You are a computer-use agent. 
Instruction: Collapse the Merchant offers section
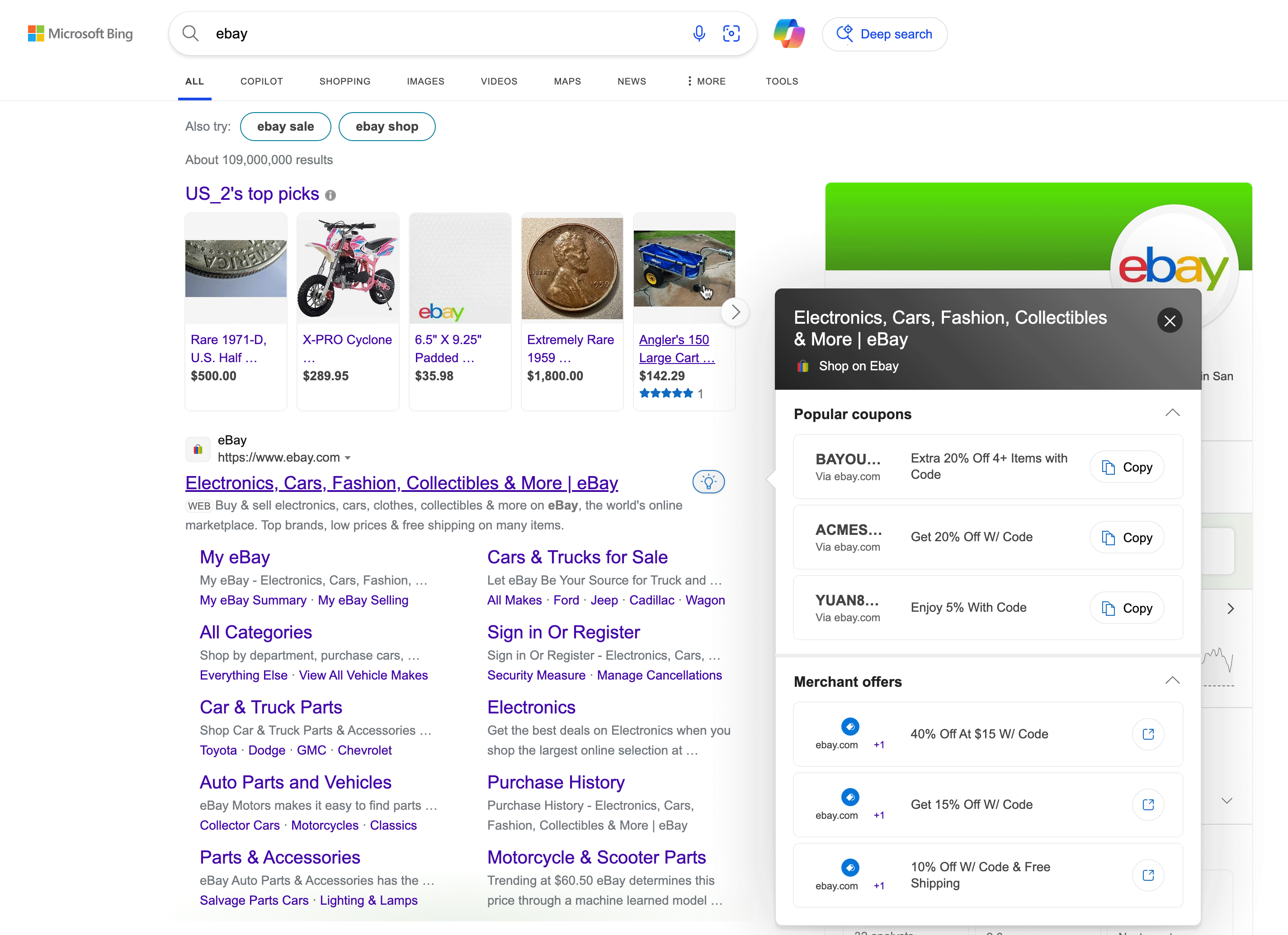pyautogui.click(x=1172, y=680)
